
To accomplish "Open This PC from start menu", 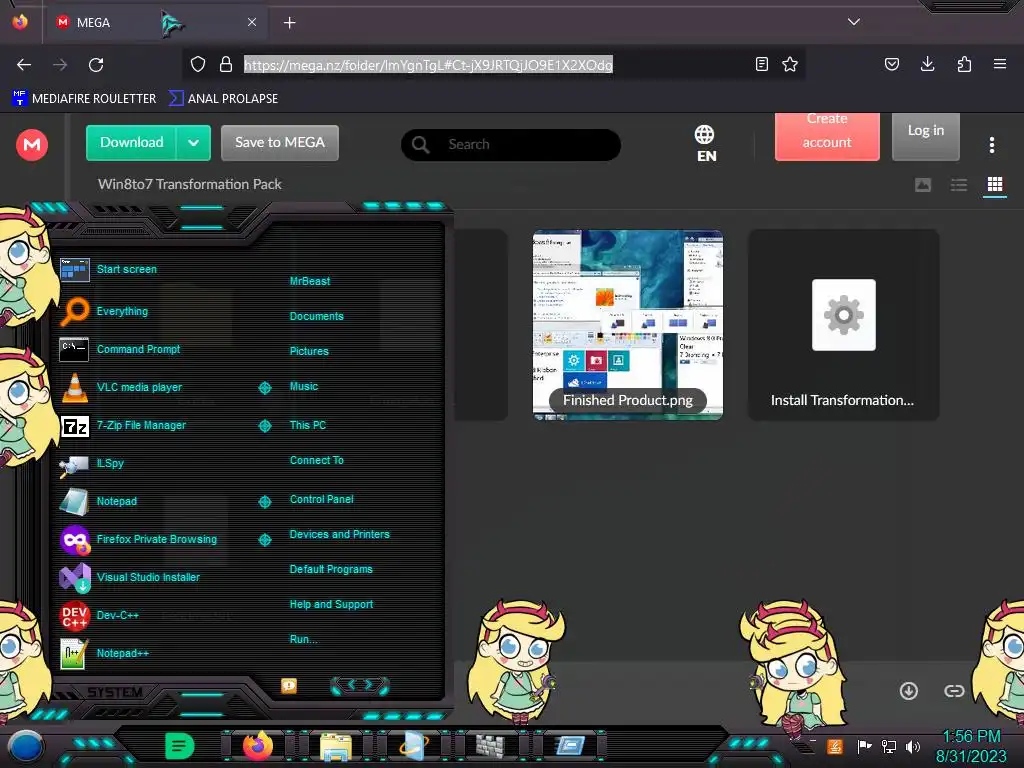I will click(x=308, y=425).
